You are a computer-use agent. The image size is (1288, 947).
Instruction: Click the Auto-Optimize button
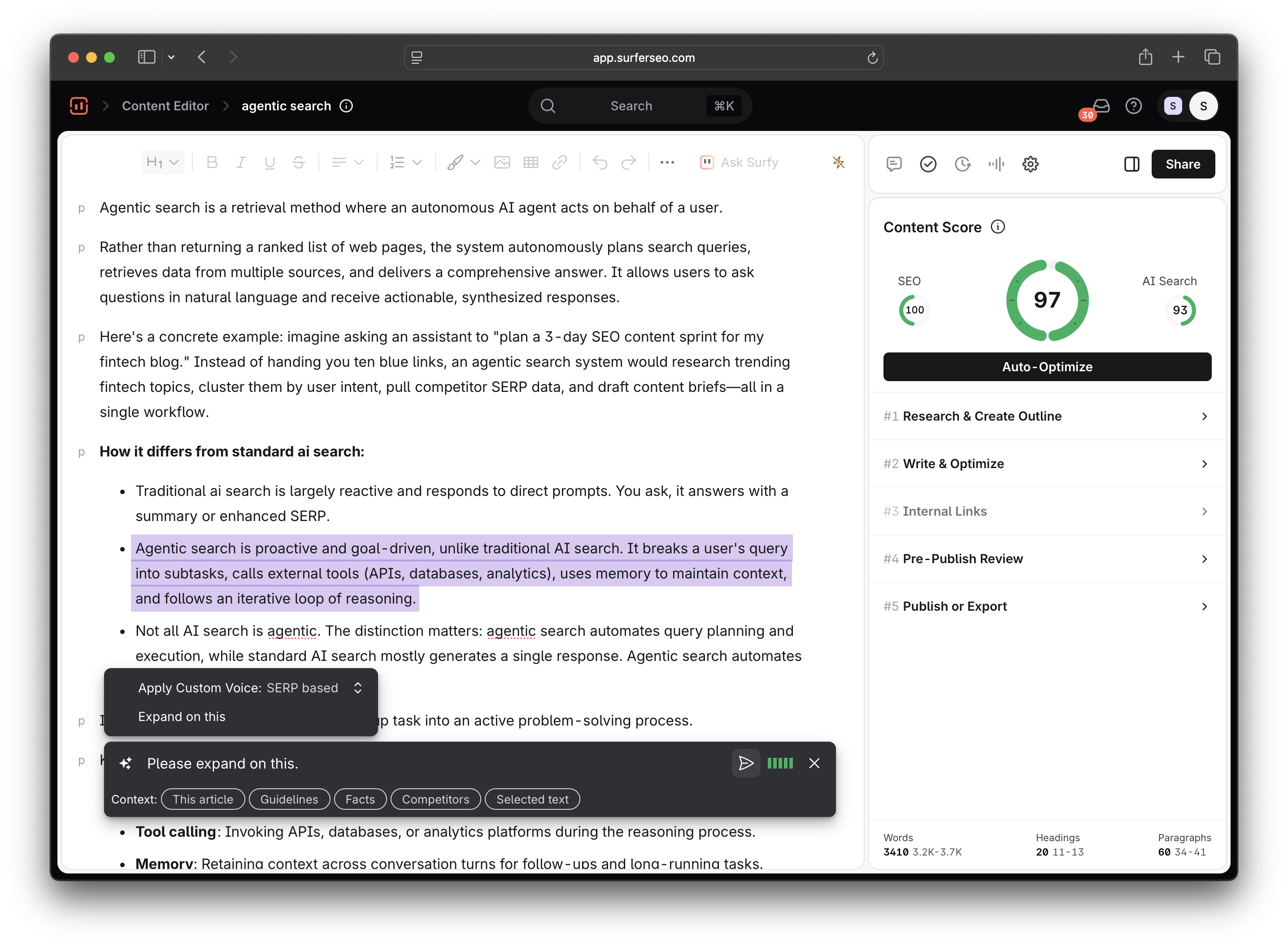1047,367
